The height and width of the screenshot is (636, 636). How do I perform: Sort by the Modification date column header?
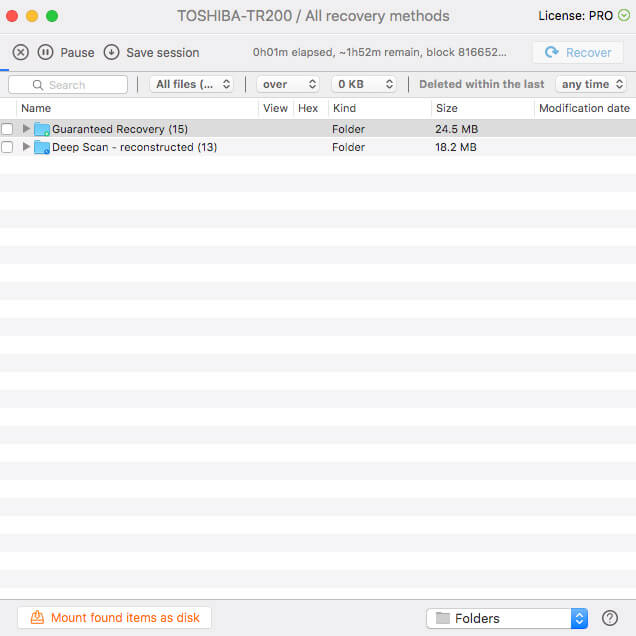[x=584, y=108]
